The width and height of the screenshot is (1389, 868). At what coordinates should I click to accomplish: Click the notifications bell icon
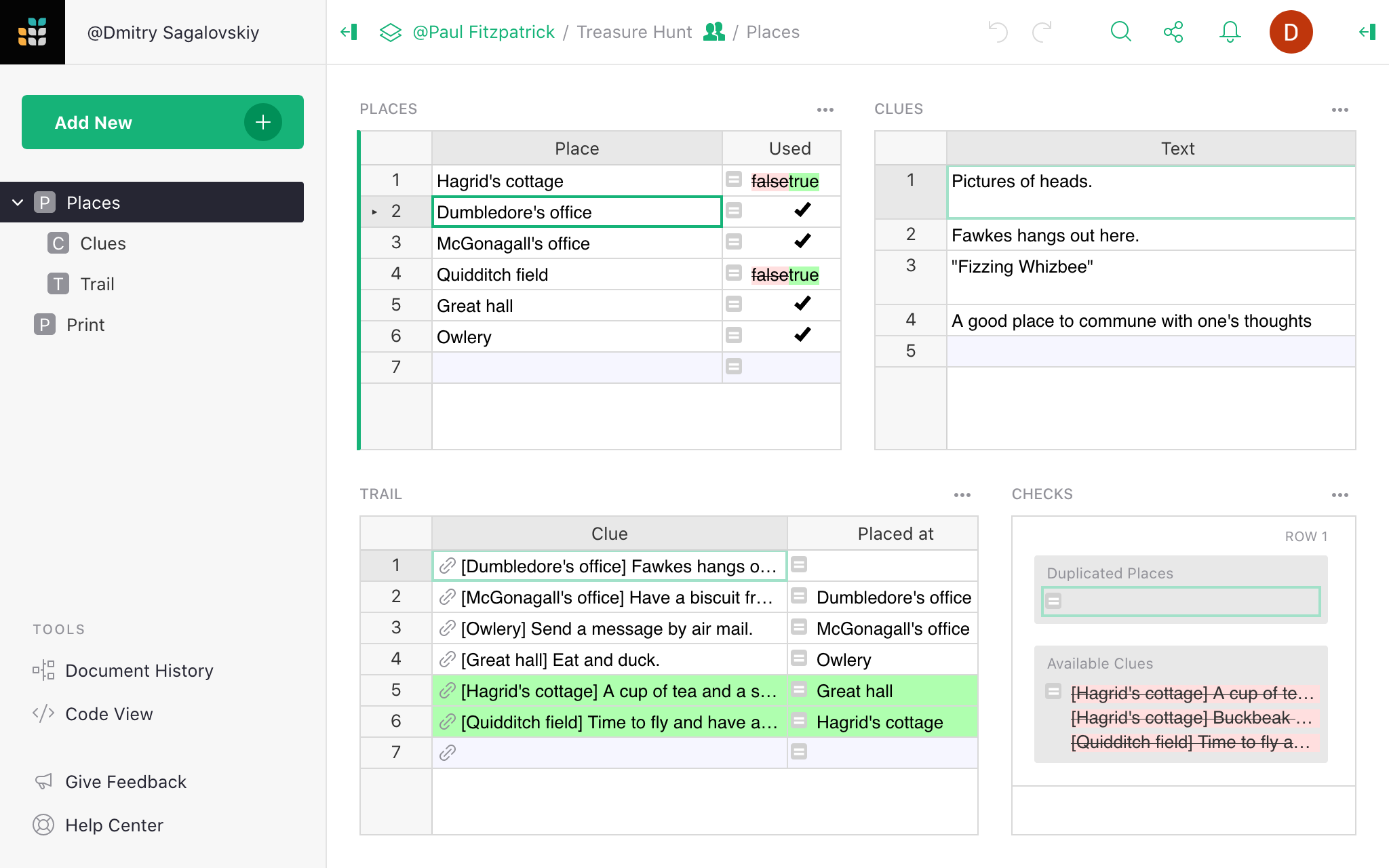click(1230, 32)
